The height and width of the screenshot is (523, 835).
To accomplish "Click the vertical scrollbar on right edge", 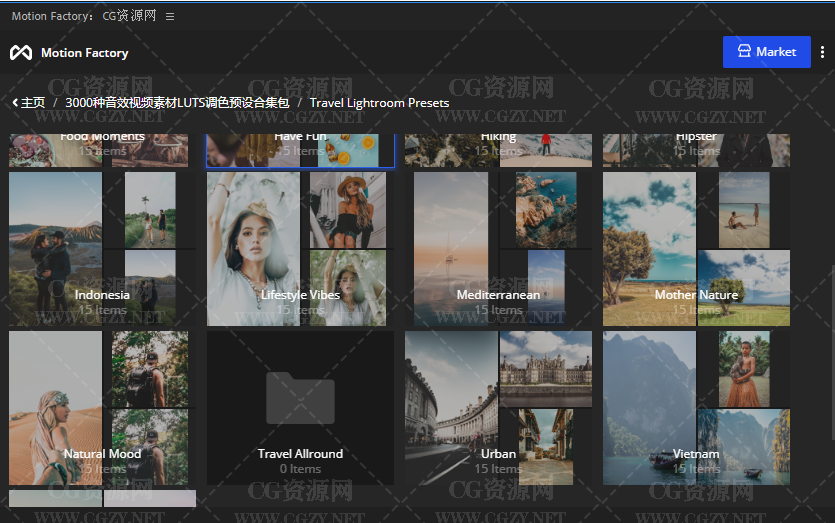I will coord(831,350).
